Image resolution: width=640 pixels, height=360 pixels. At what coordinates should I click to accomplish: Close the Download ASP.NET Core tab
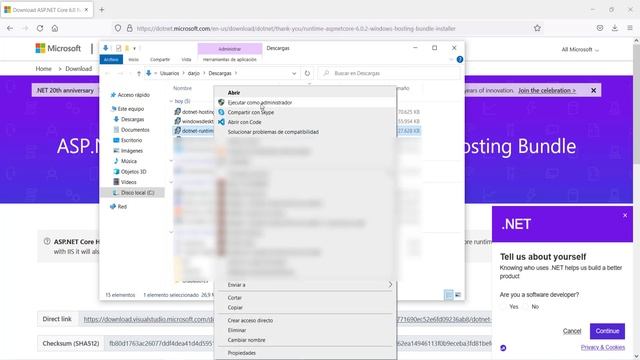coord(86,9)
